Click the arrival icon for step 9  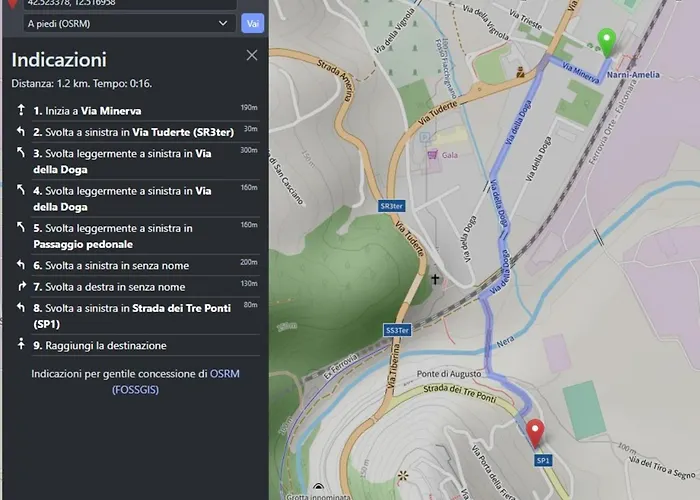(21, 345)
